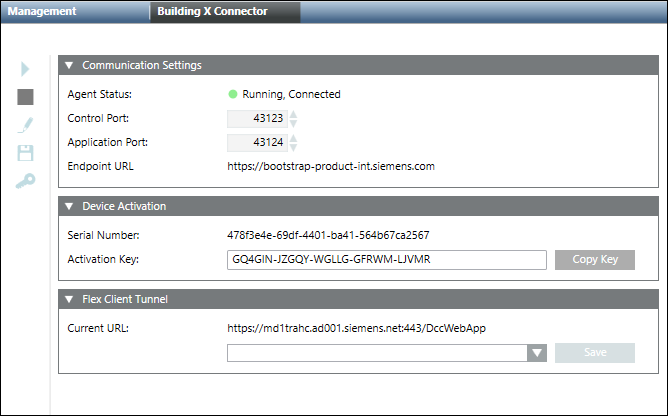
Task: Click the Save button in Flex Client Tunnel
Action: pos(594,353)
